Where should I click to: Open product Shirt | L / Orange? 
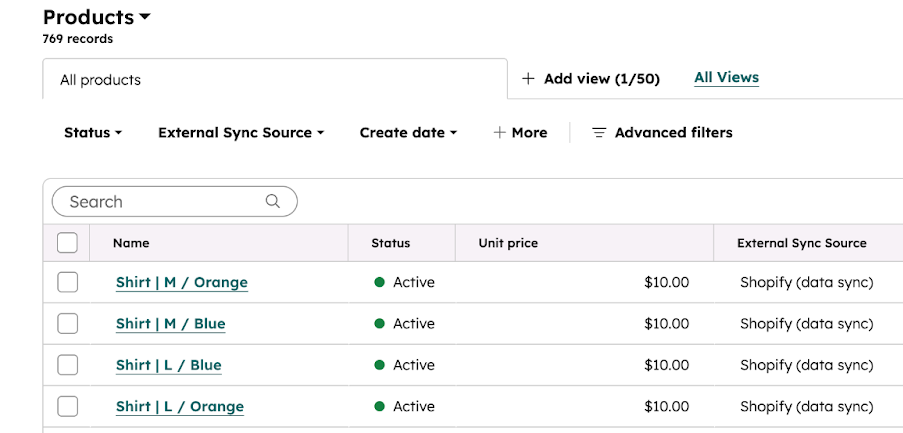point(180,407)
